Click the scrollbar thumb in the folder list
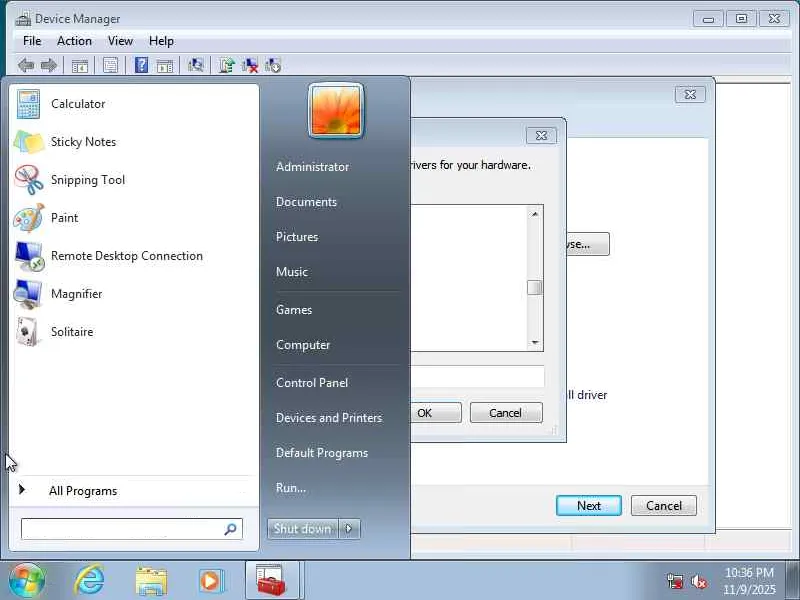Image resolution: width=800 pixels, height=600 pixels. 535,287
